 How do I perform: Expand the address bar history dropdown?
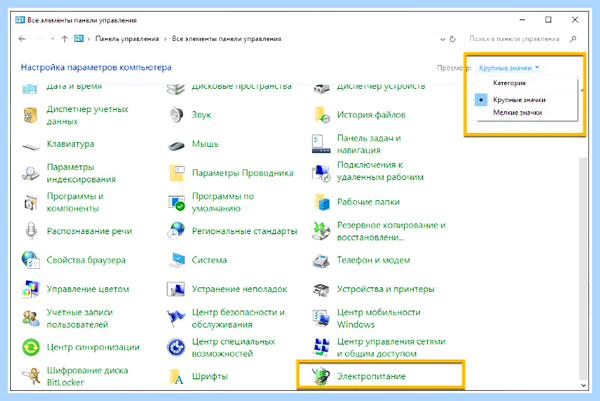tap(442, 39)
